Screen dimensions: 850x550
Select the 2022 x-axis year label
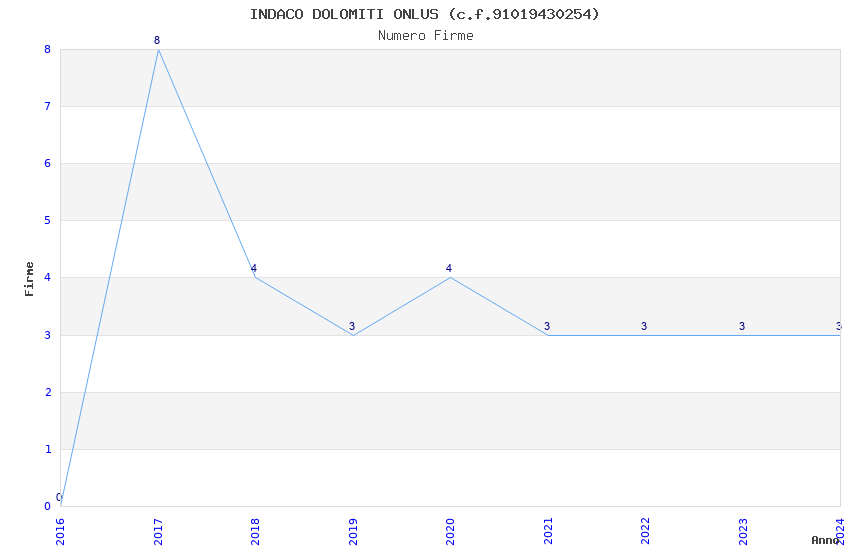click(646, 532)
